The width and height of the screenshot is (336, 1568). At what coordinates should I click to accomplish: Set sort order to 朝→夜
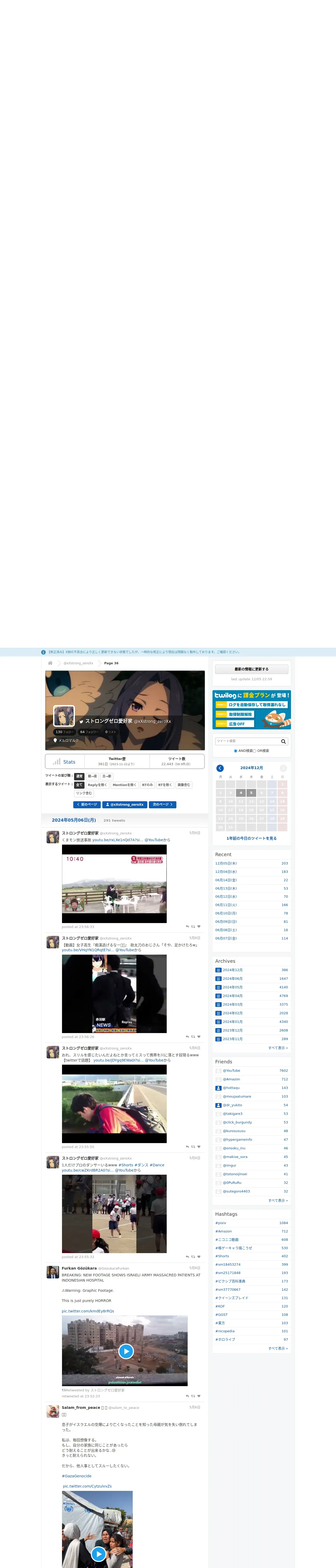click(92, 776)
